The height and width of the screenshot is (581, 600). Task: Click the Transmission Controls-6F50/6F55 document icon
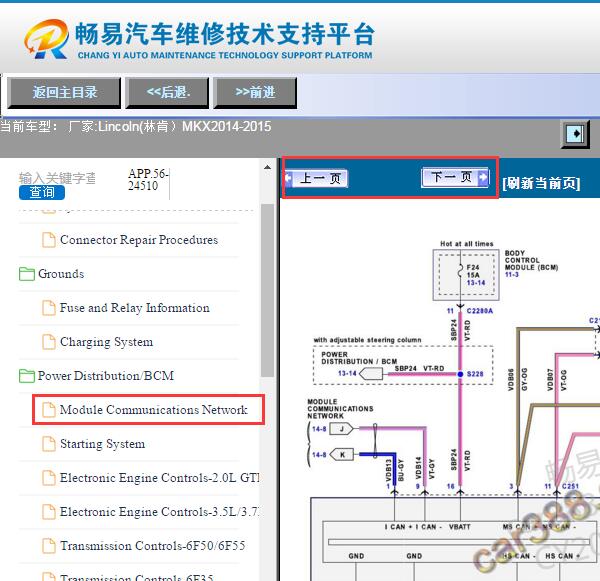point(49,546)
